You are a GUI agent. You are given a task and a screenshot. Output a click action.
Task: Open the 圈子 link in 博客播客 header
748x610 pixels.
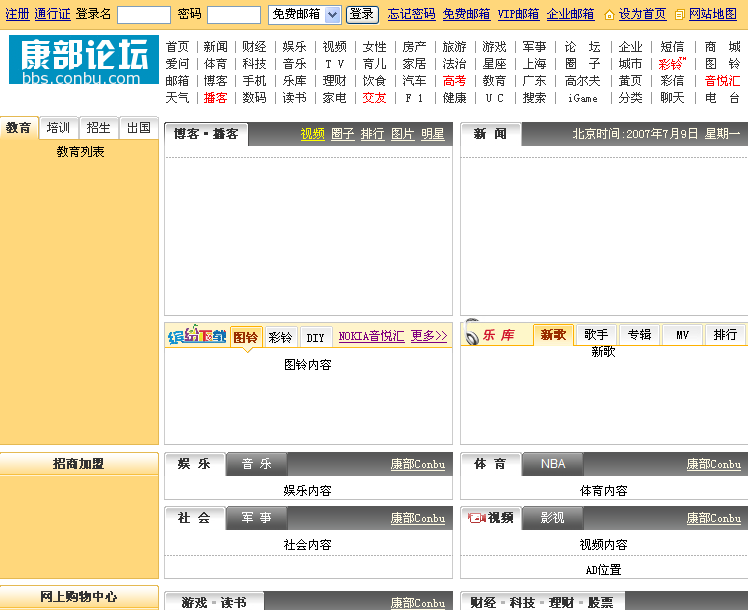click(343, 134)
